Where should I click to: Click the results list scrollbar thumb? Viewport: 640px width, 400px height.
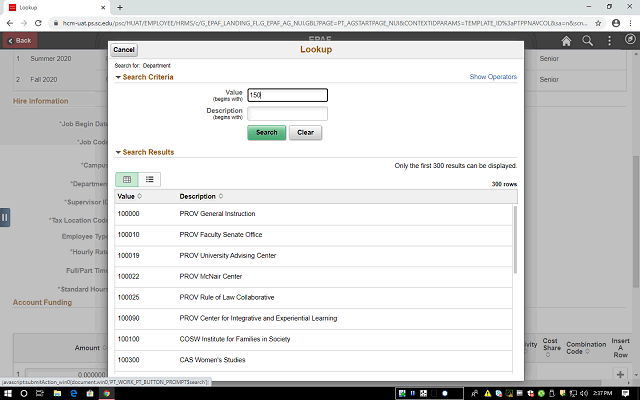coord(515,240)
